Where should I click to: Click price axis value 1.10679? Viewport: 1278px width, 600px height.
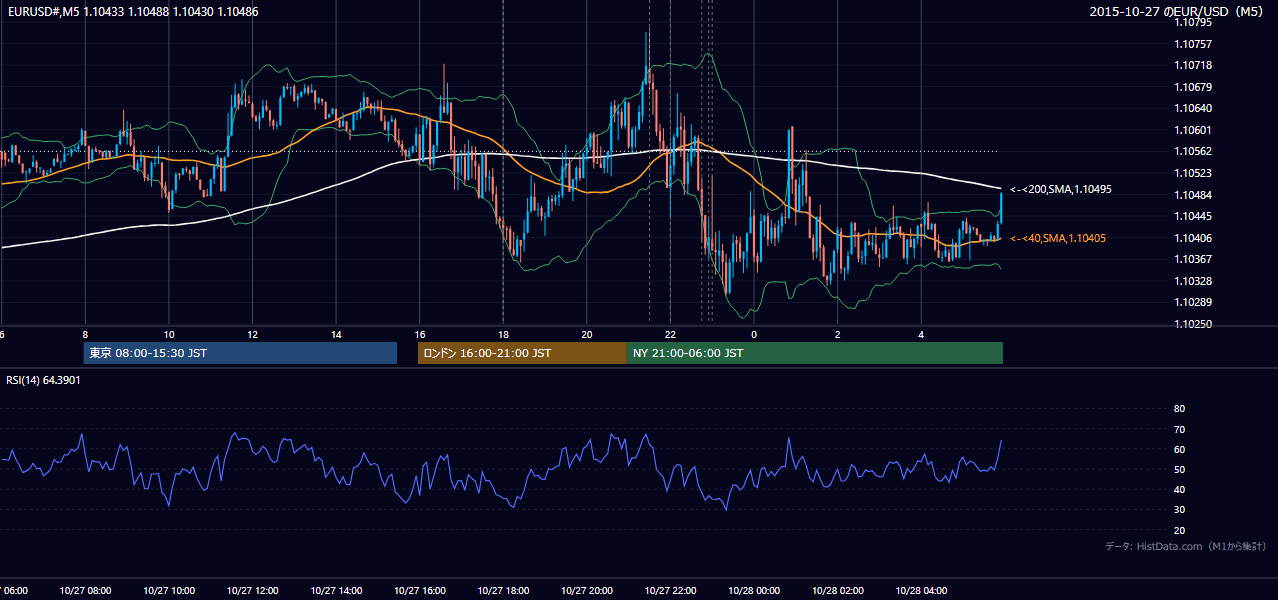click(1194, 87)
